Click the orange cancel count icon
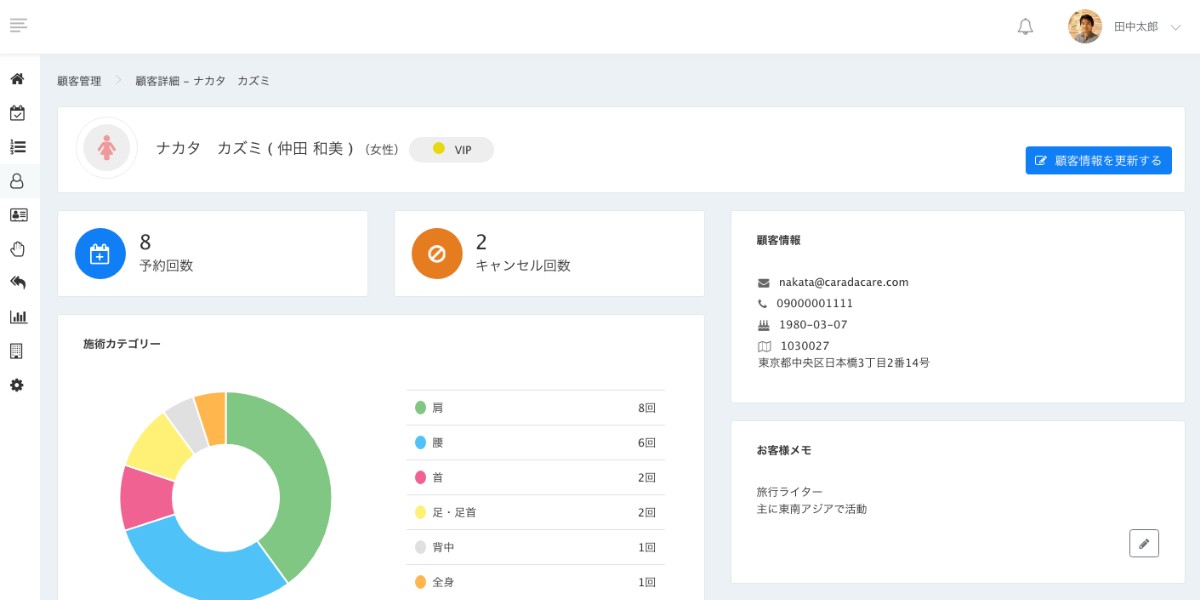 pyautogui.click(x=437, y=253)
